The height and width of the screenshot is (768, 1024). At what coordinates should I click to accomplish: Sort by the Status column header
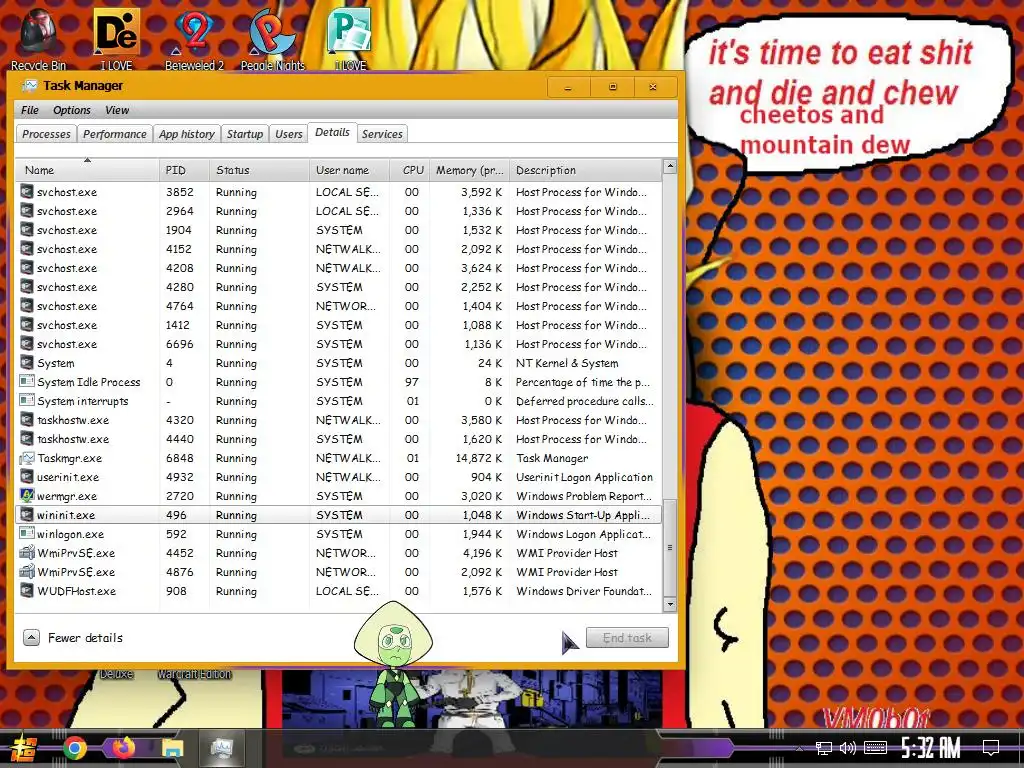tap(259, 170)
